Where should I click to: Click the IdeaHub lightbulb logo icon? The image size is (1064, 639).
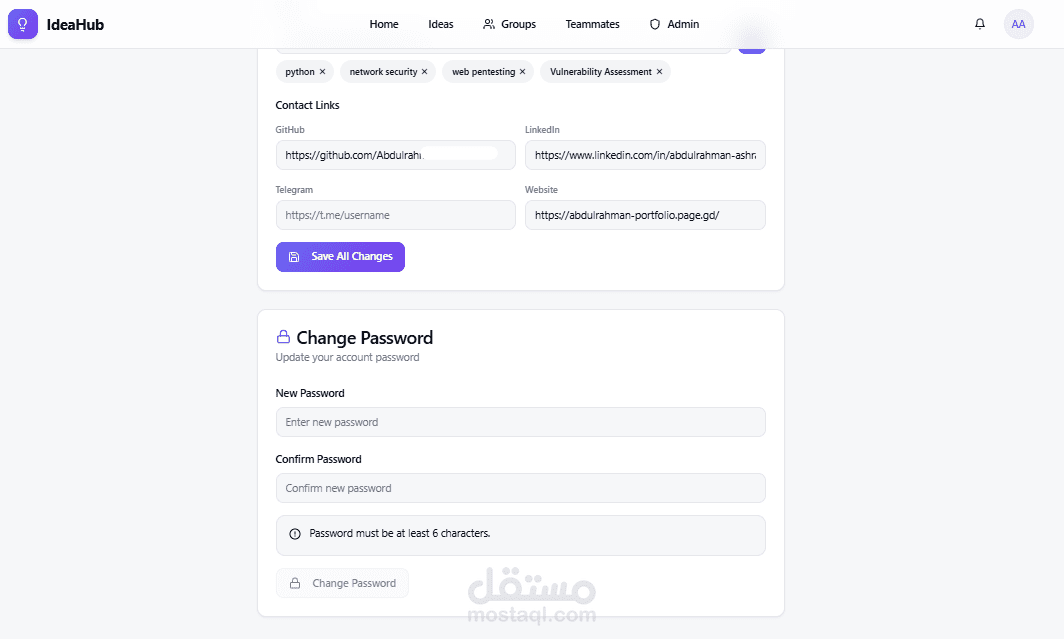click(x=22, y=24)
